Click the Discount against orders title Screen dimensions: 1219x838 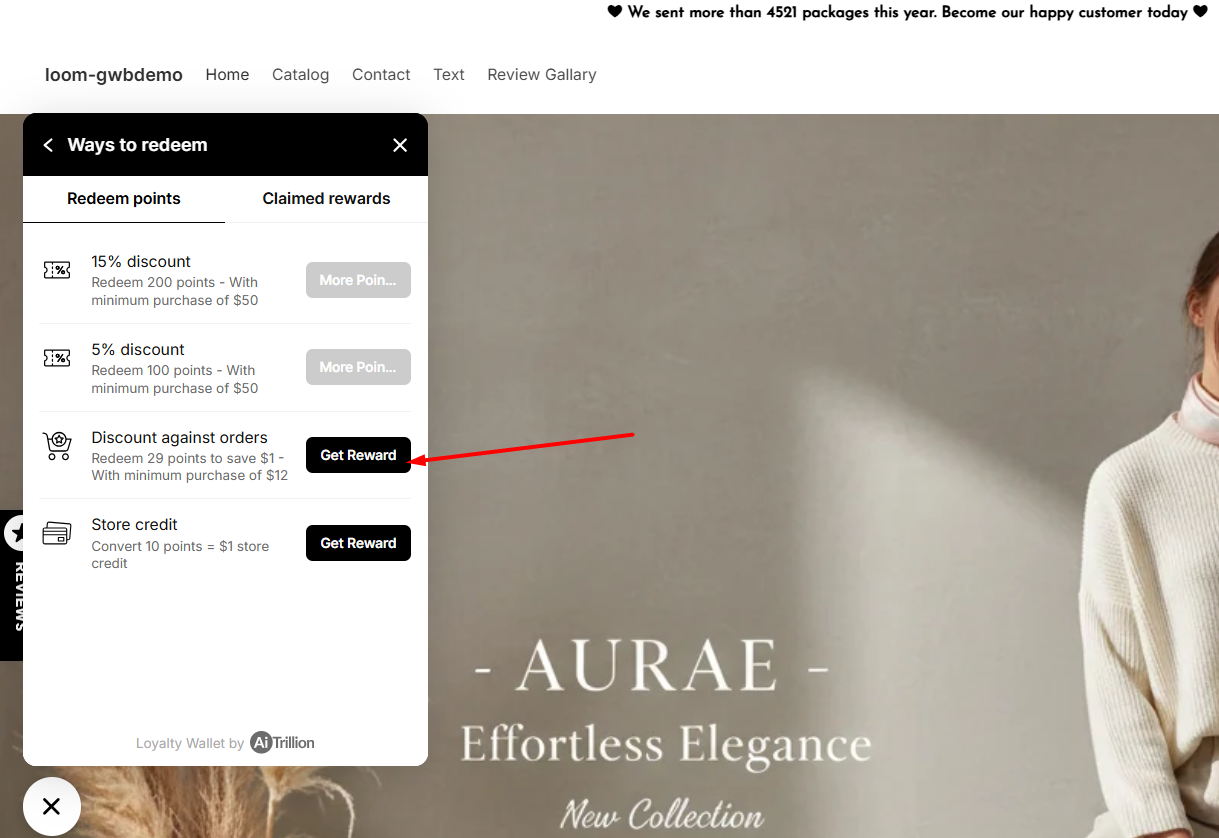tap(180, 438)
